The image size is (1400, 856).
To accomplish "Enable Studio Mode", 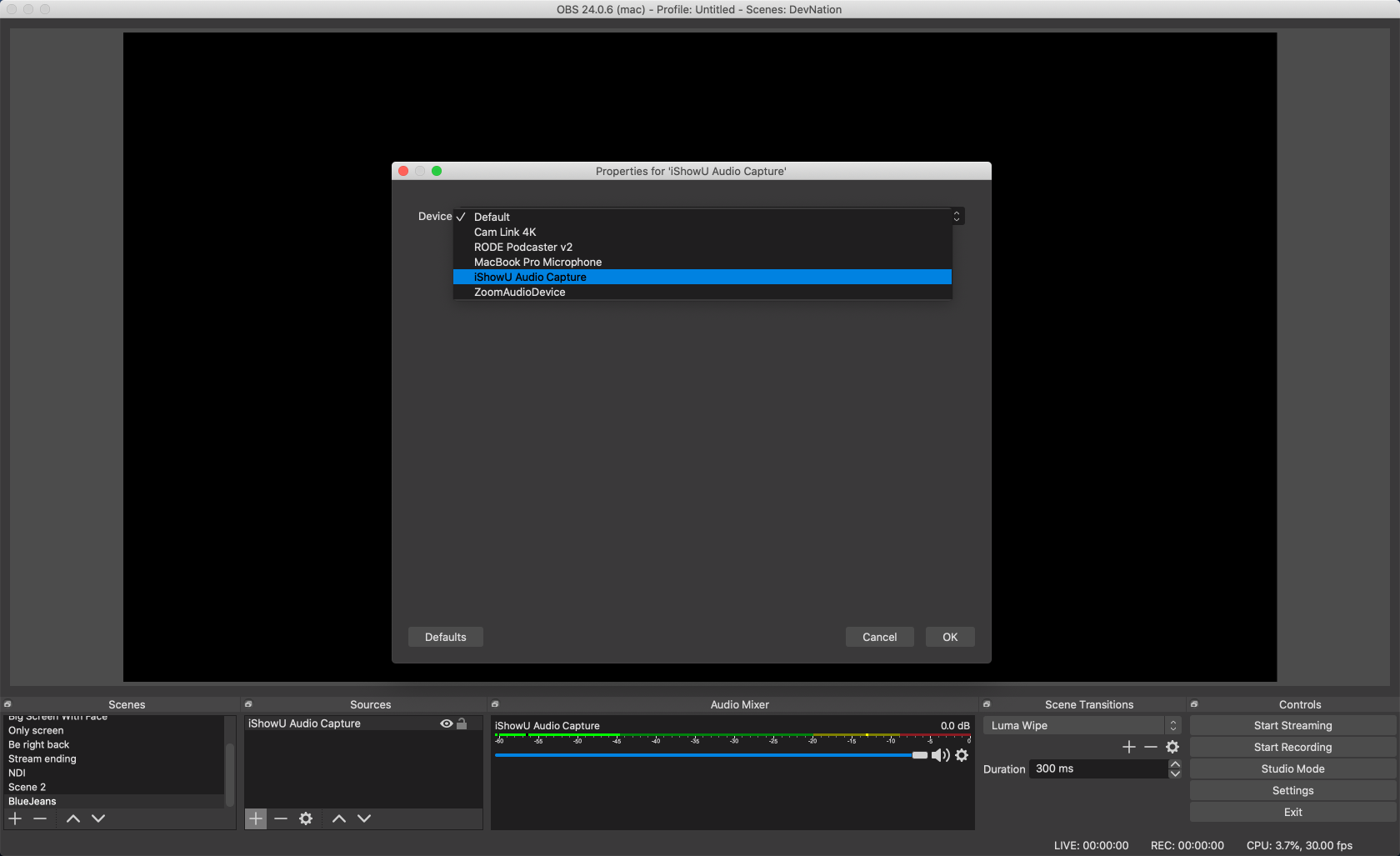I will click(x=1292, y=768).
